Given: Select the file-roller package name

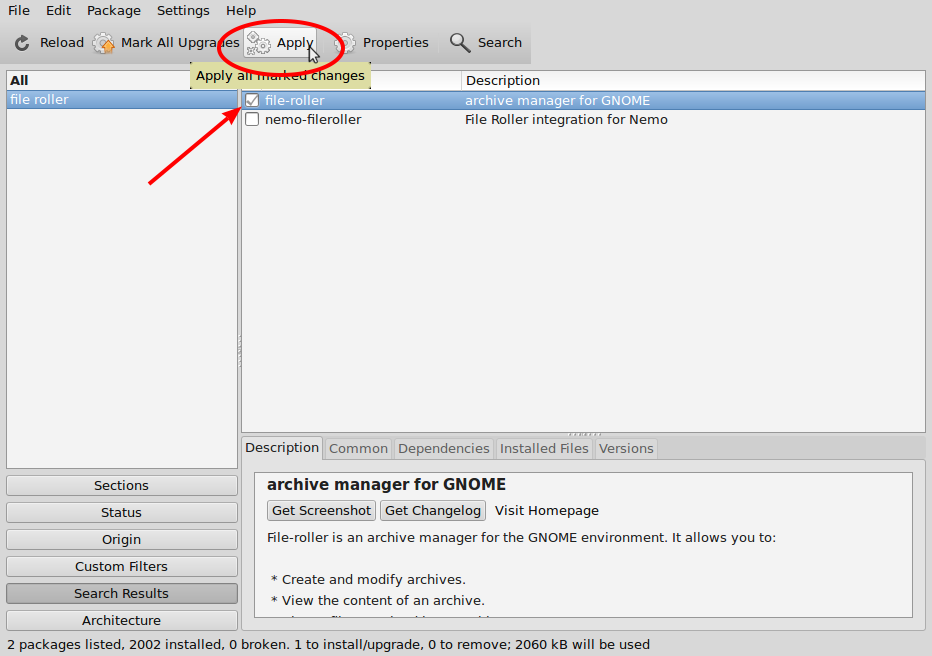Looking at the screenshot, I should (295, 100).
